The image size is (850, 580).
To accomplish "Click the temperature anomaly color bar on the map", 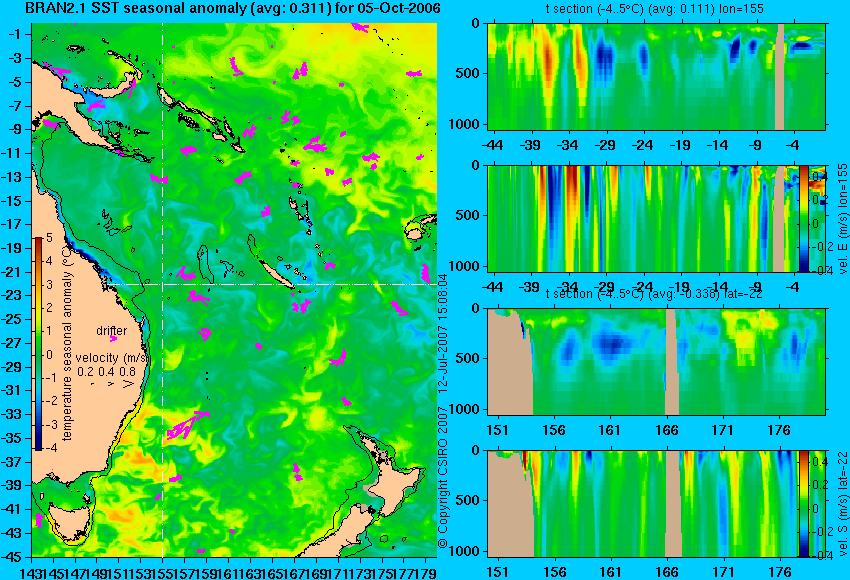I will (39, 344).
